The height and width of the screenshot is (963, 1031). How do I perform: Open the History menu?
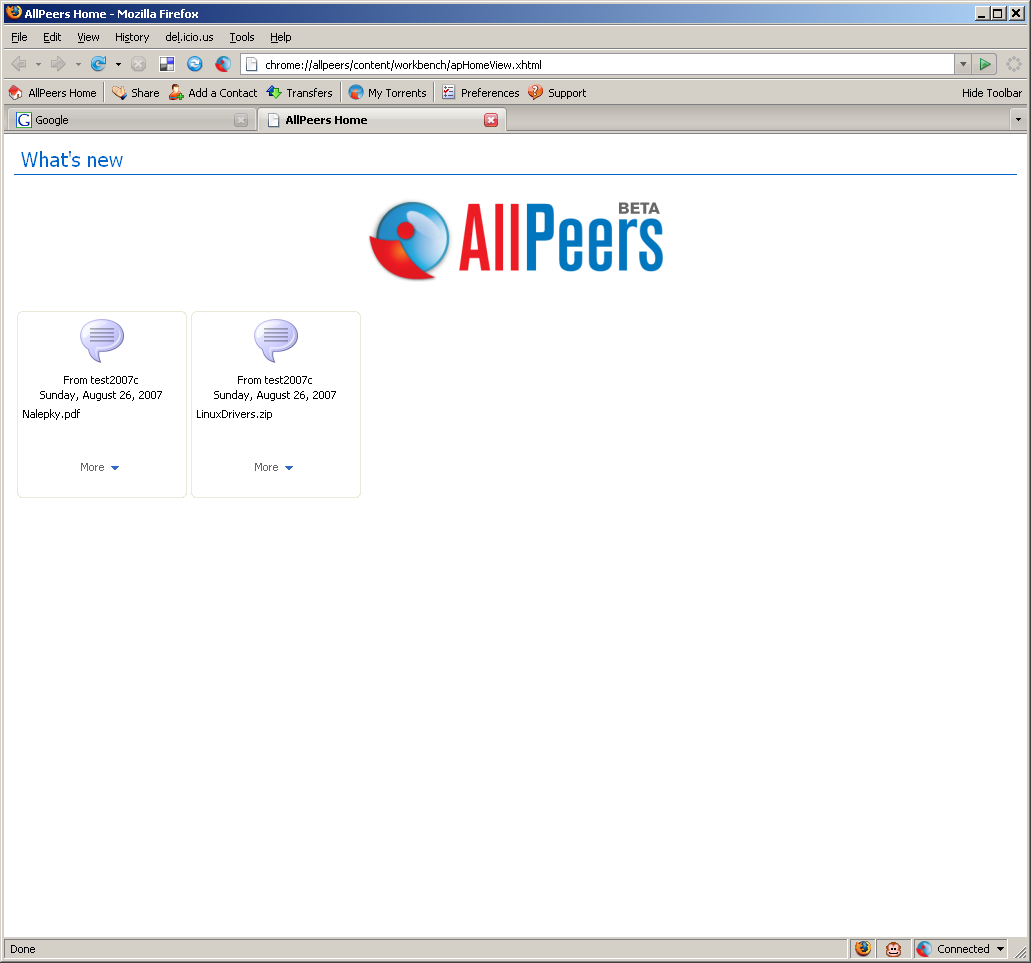[132, 37]
